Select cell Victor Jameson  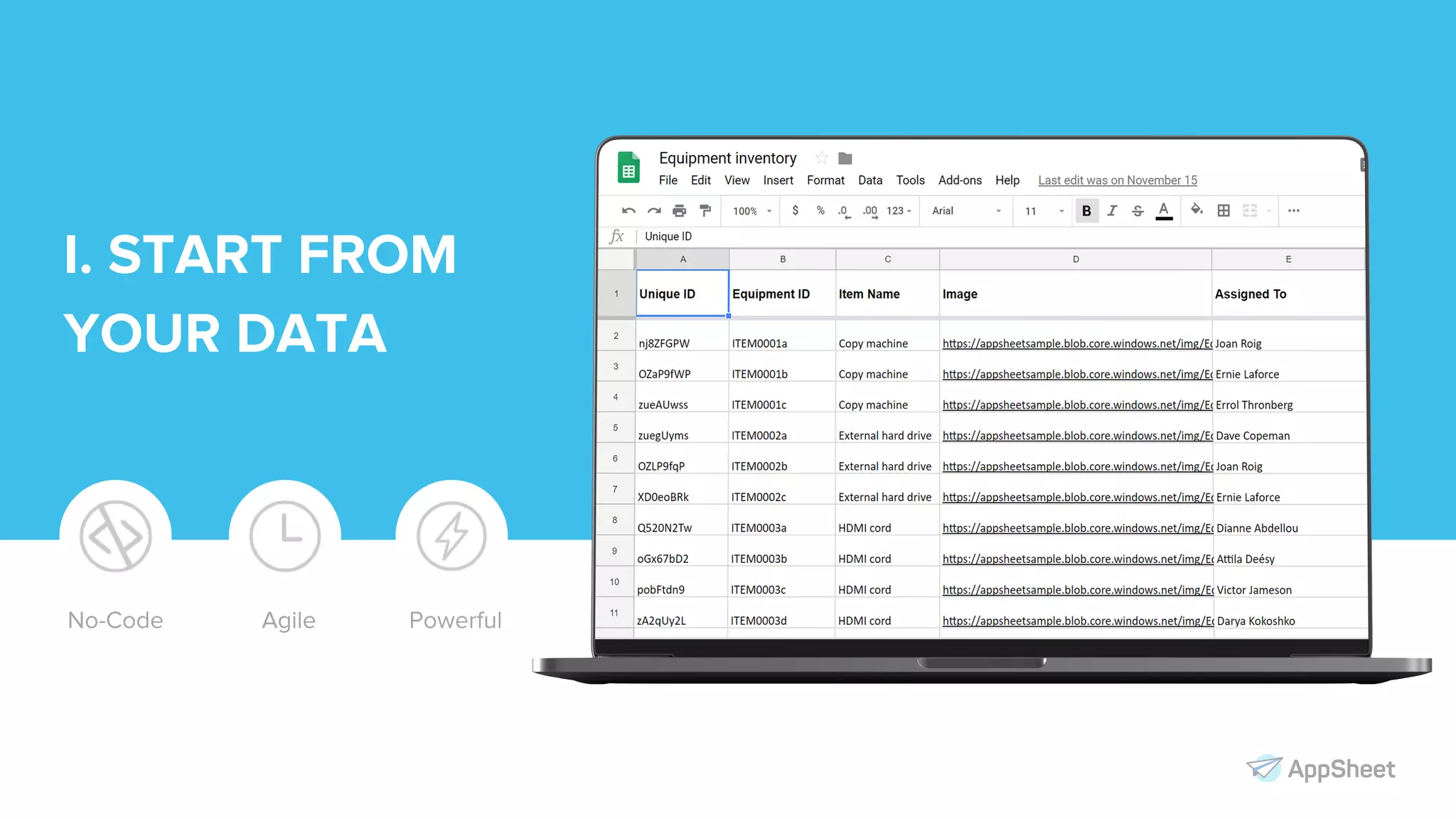pyautogui.click(x=1289, y=582)
